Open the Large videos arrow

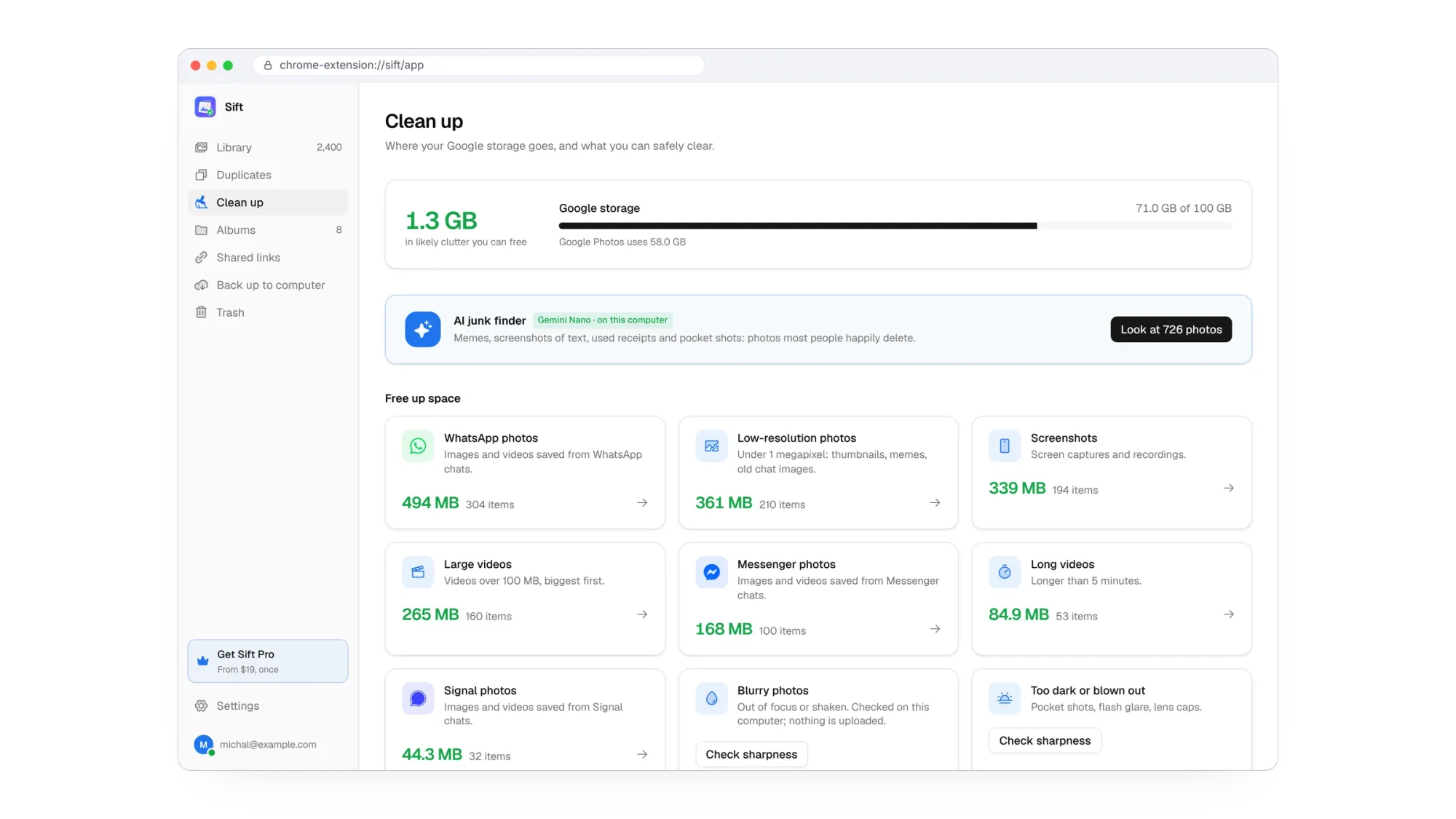click(642, 615)
